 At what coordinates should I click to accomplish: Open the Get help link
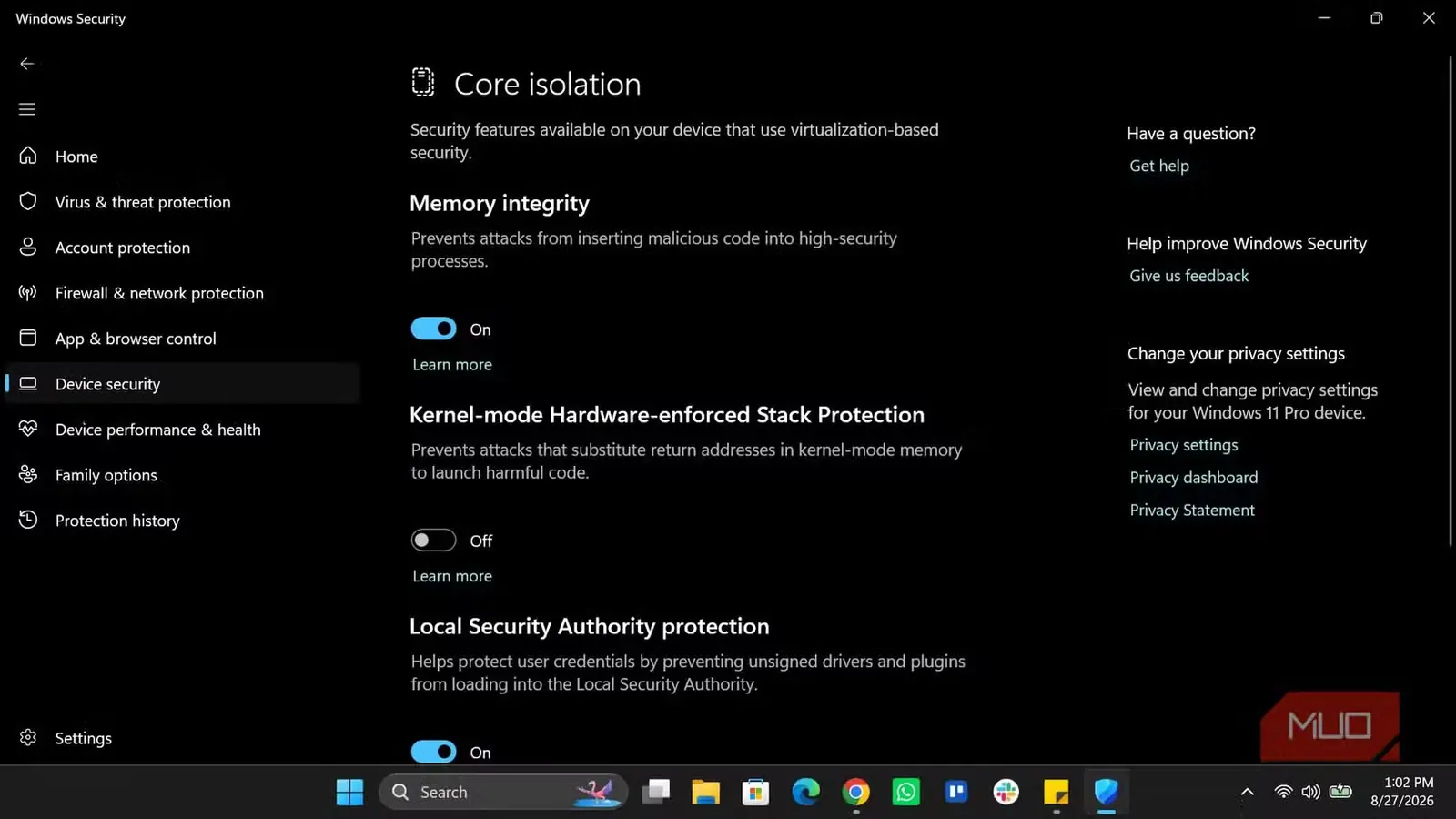point(1159,166)
